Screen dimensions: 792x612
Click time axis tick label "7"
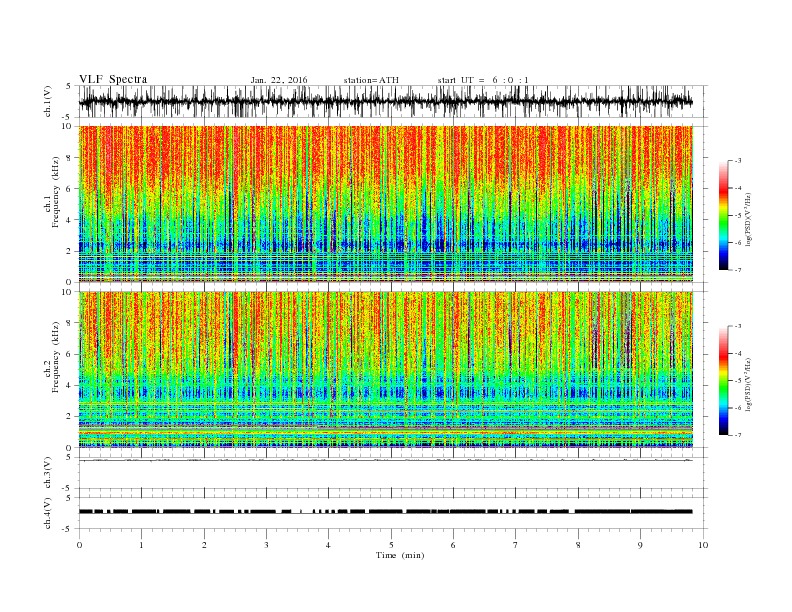tap(516, 545)
